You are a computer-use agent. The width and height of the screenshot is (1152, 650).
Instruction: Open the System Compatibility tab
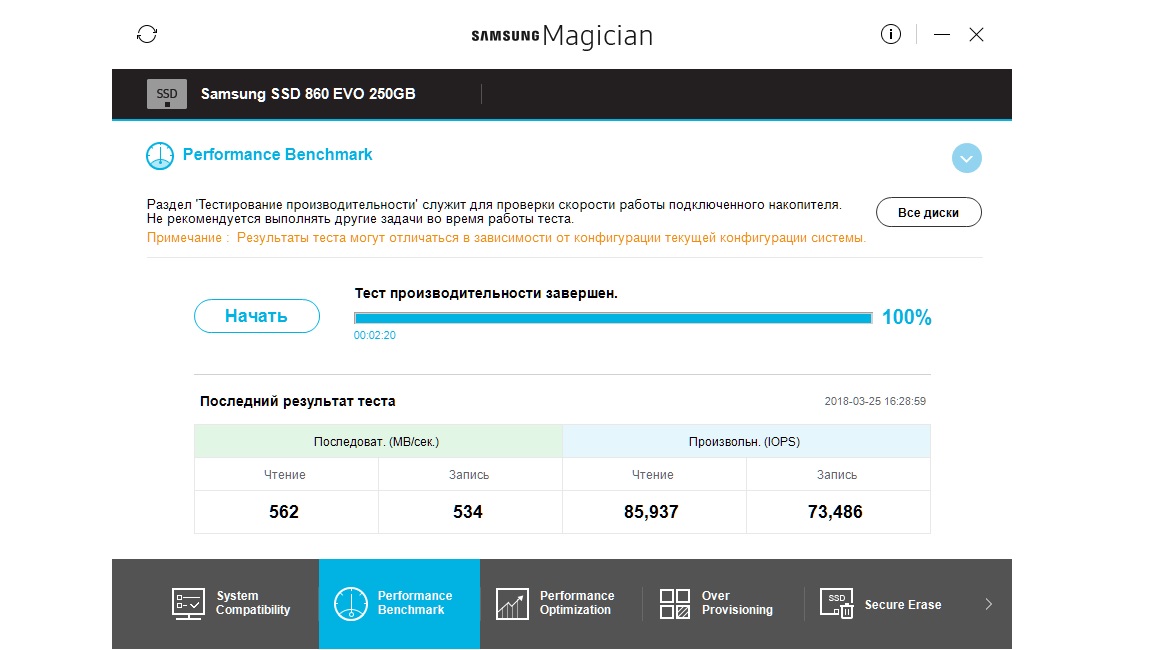coord(252,603)
